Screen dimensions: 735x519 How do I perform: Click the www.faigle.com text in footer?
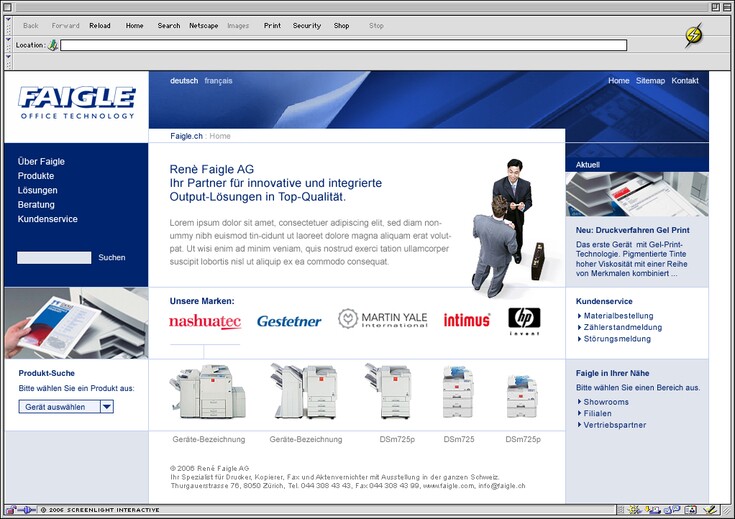(x=449, y=486)
